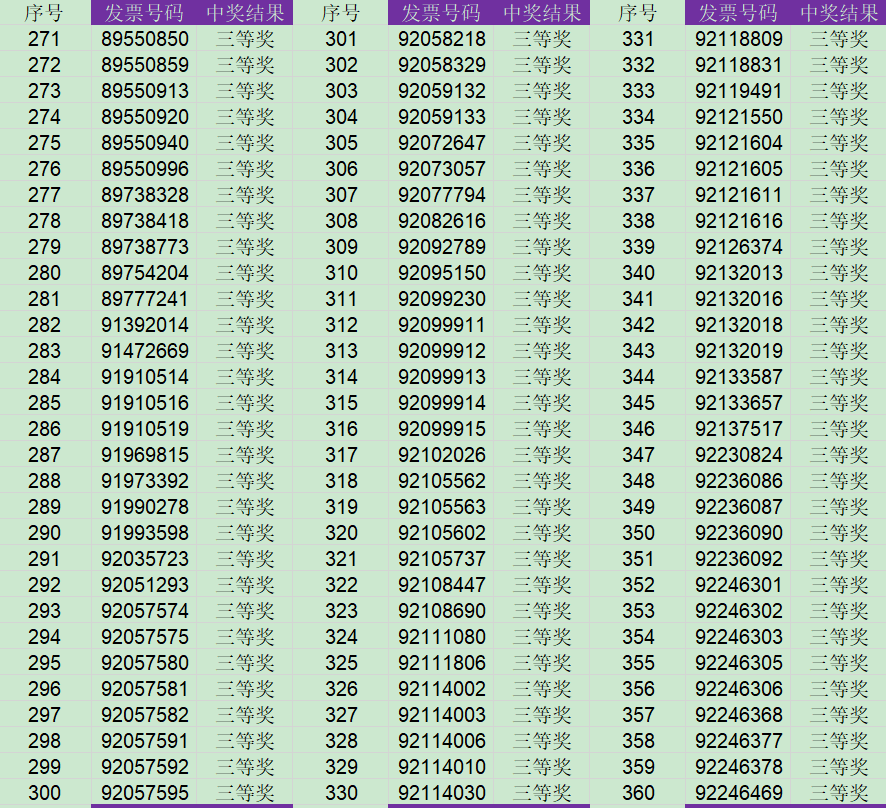Select serial number 280
This screenshot has height=808, width=886.
pos(44,273)
